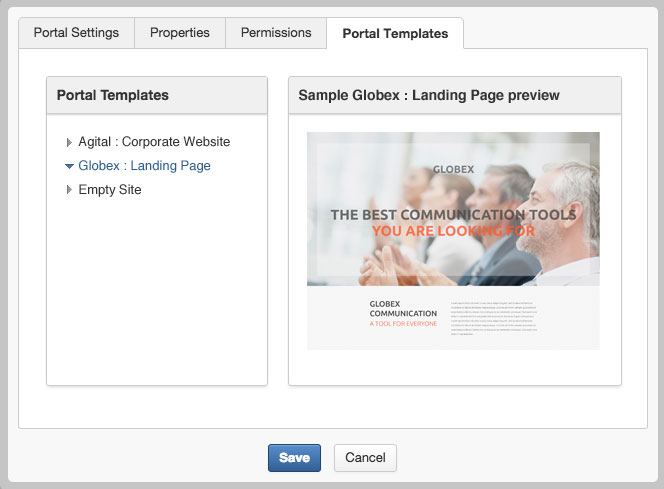Select Globex : Landing Page template

[144, 166]
